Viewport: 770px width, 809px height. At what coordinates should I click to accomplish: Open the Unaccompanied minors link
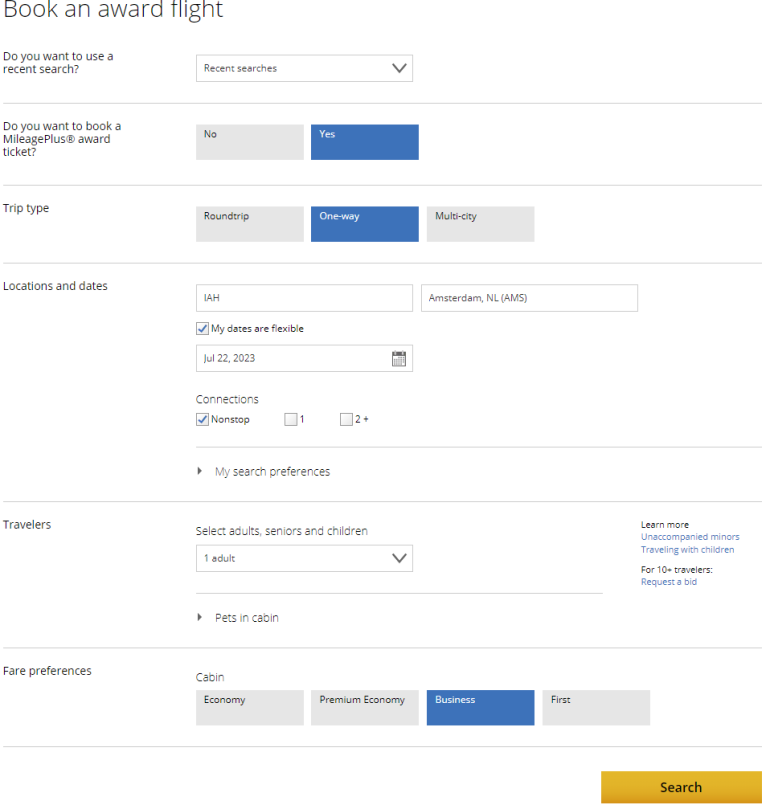coord(690,537)
